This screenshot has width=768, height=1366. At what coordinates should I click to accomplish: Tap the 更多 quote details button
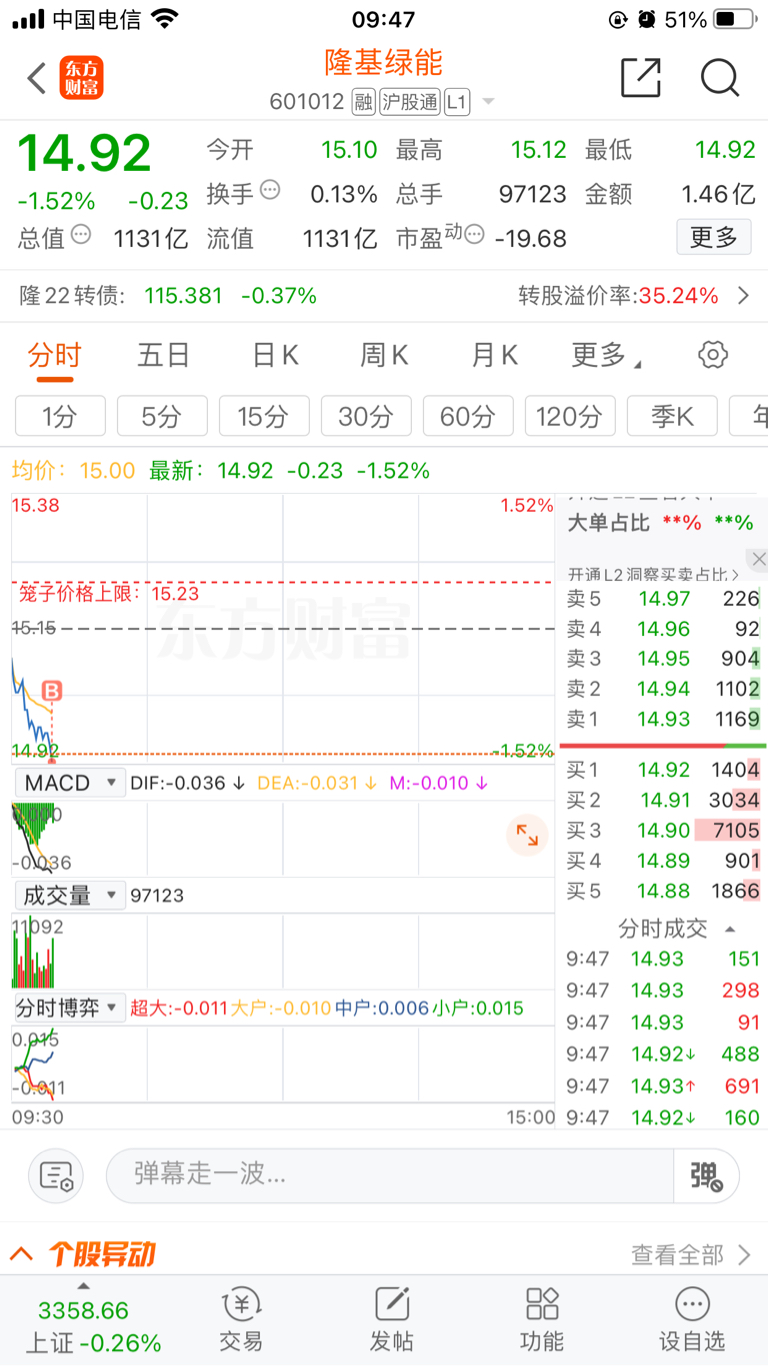pyautogui.click(x=714, y=237)
